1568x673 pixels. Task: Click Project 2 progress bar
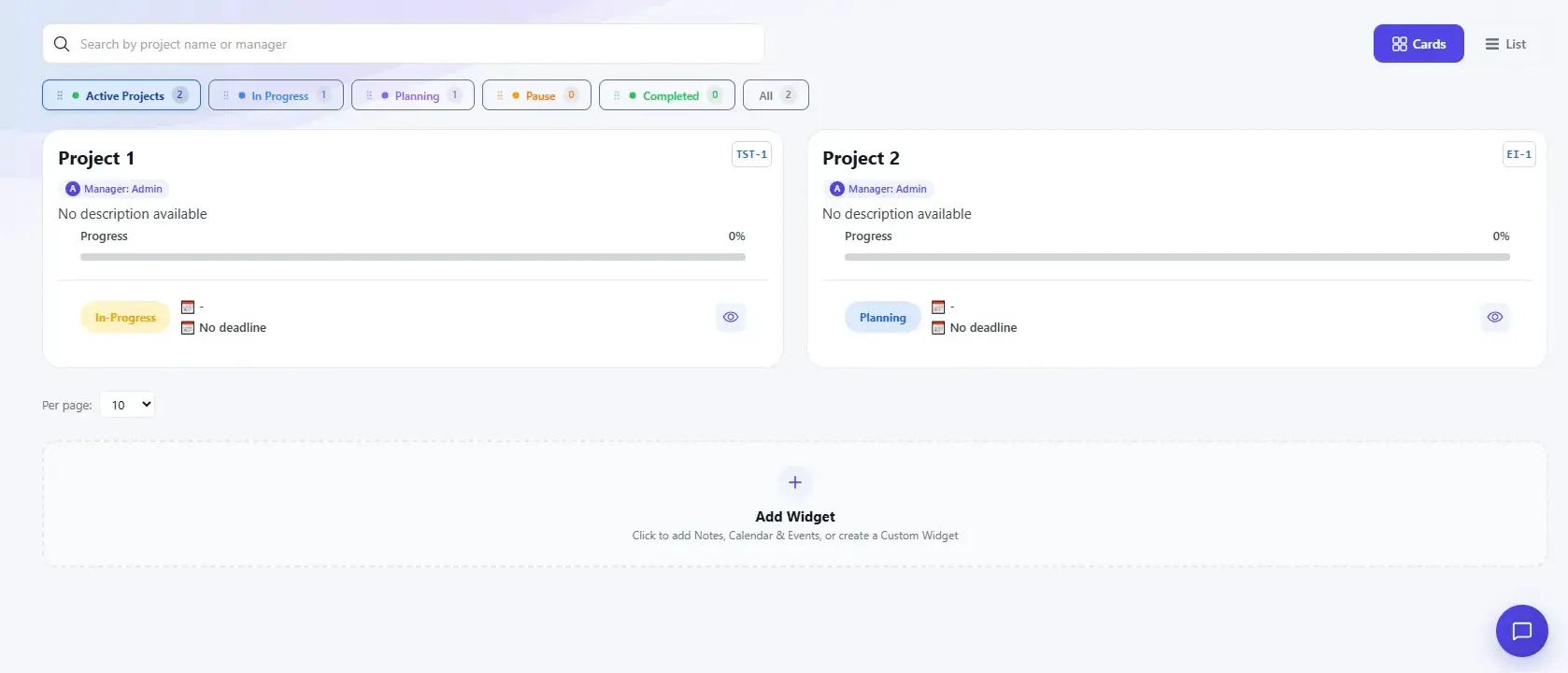pyautogui.click(x=1177, y=257)
